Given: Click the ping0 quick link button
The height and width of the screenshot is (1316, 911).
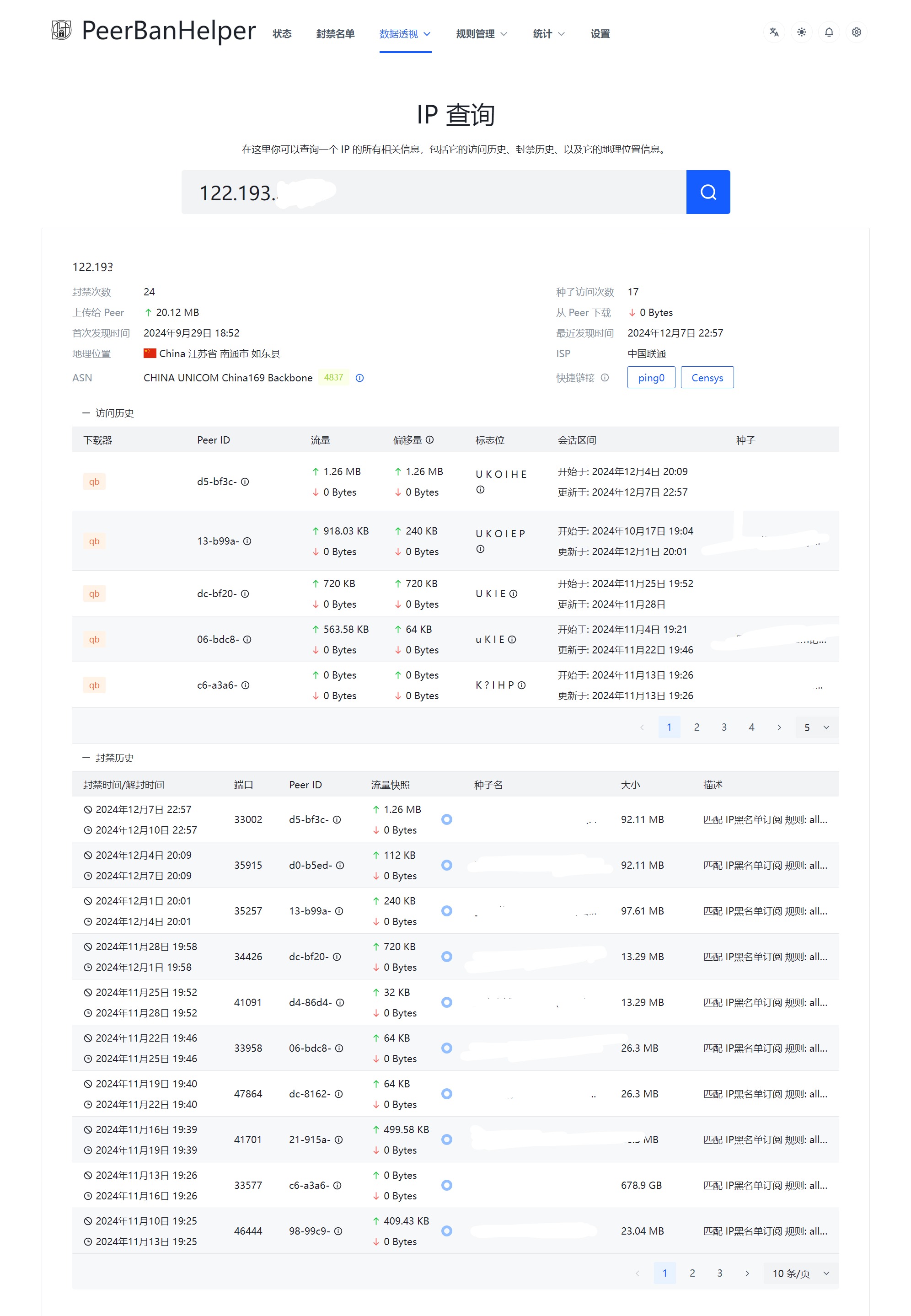Looking at the screenshot, I should tap(651, 377).
